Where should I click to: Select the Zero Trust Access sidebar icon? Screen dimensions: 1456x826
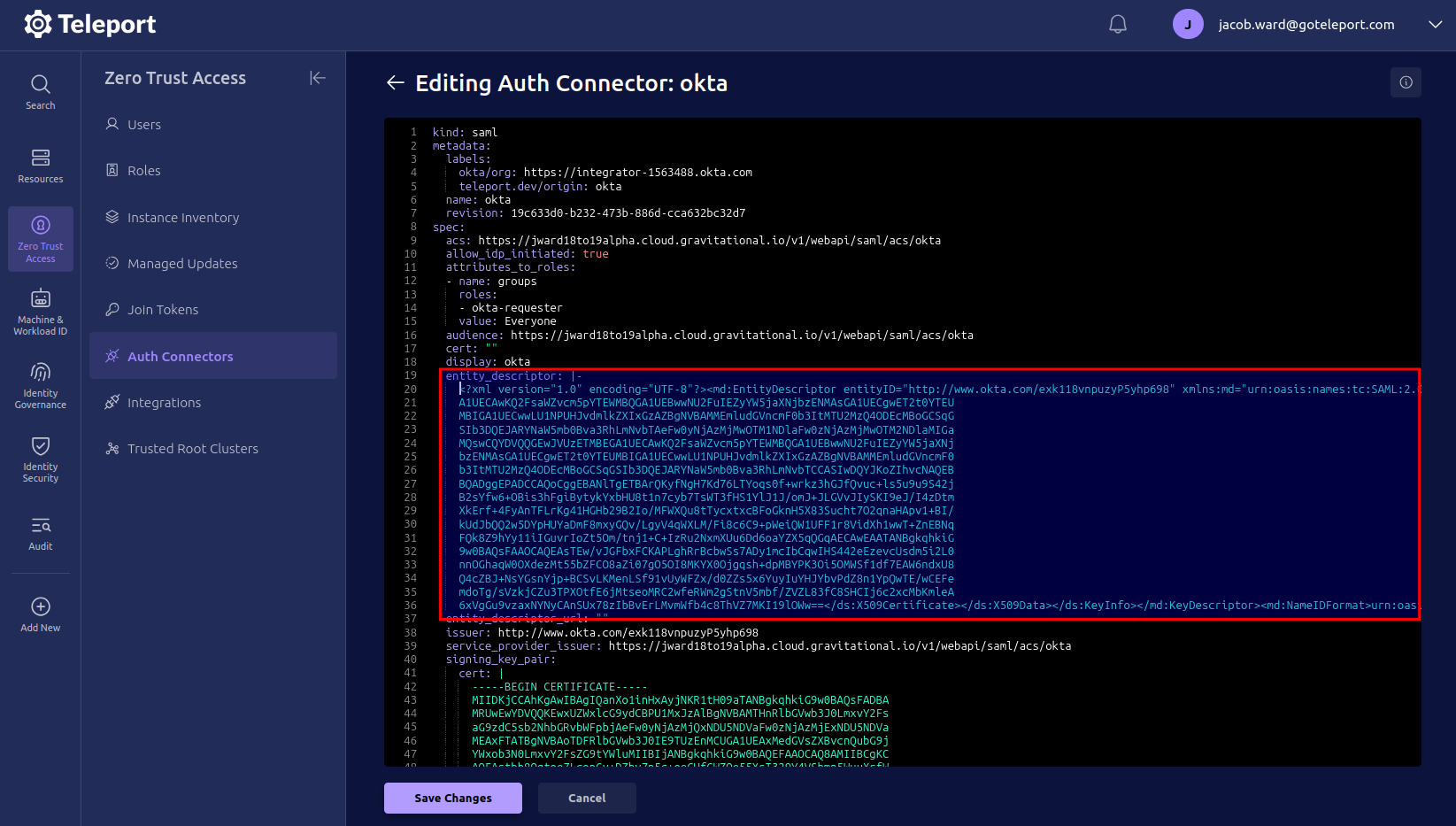[x=40, y=237]
